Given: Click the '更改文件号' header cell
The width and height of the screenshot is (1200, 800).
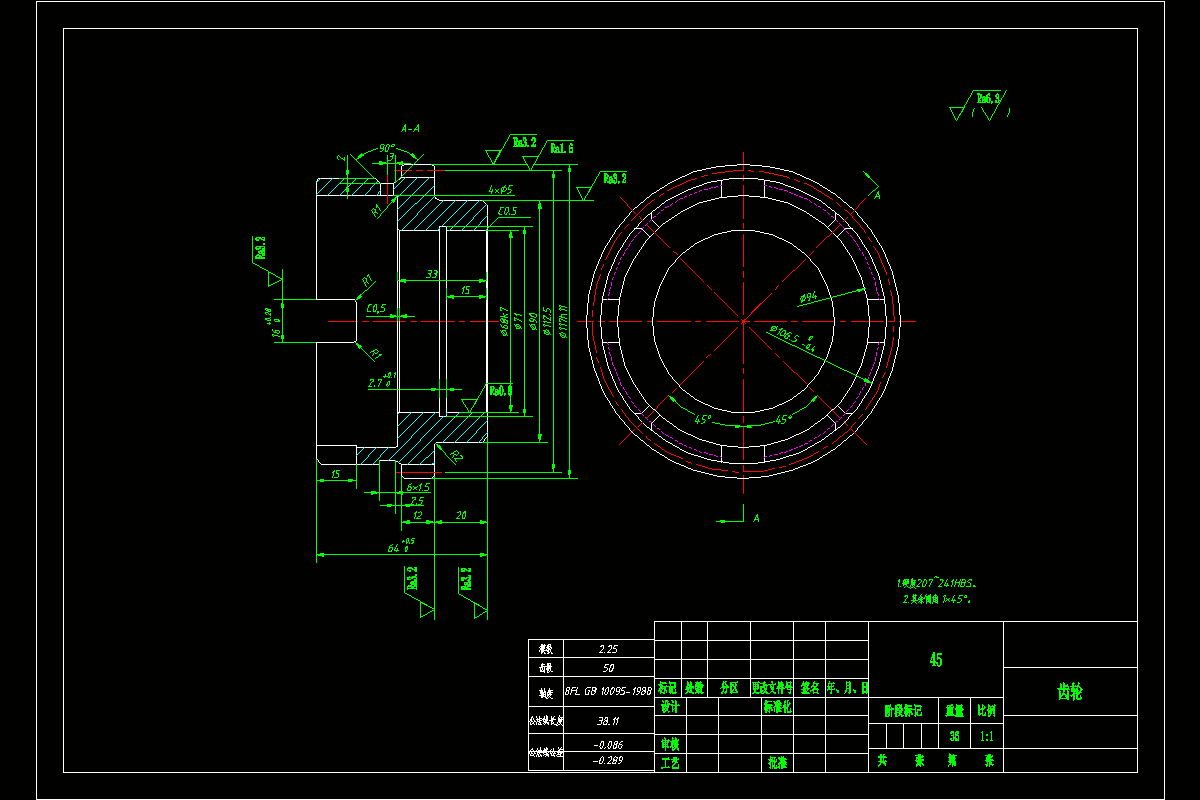Looking at the screenshot, I should [772, 688].
